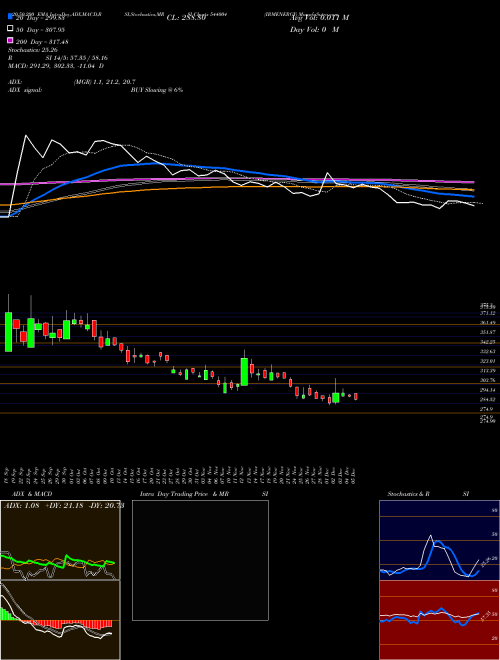
Task: Click the 294.14 price axis label
Action: [487, 390]
